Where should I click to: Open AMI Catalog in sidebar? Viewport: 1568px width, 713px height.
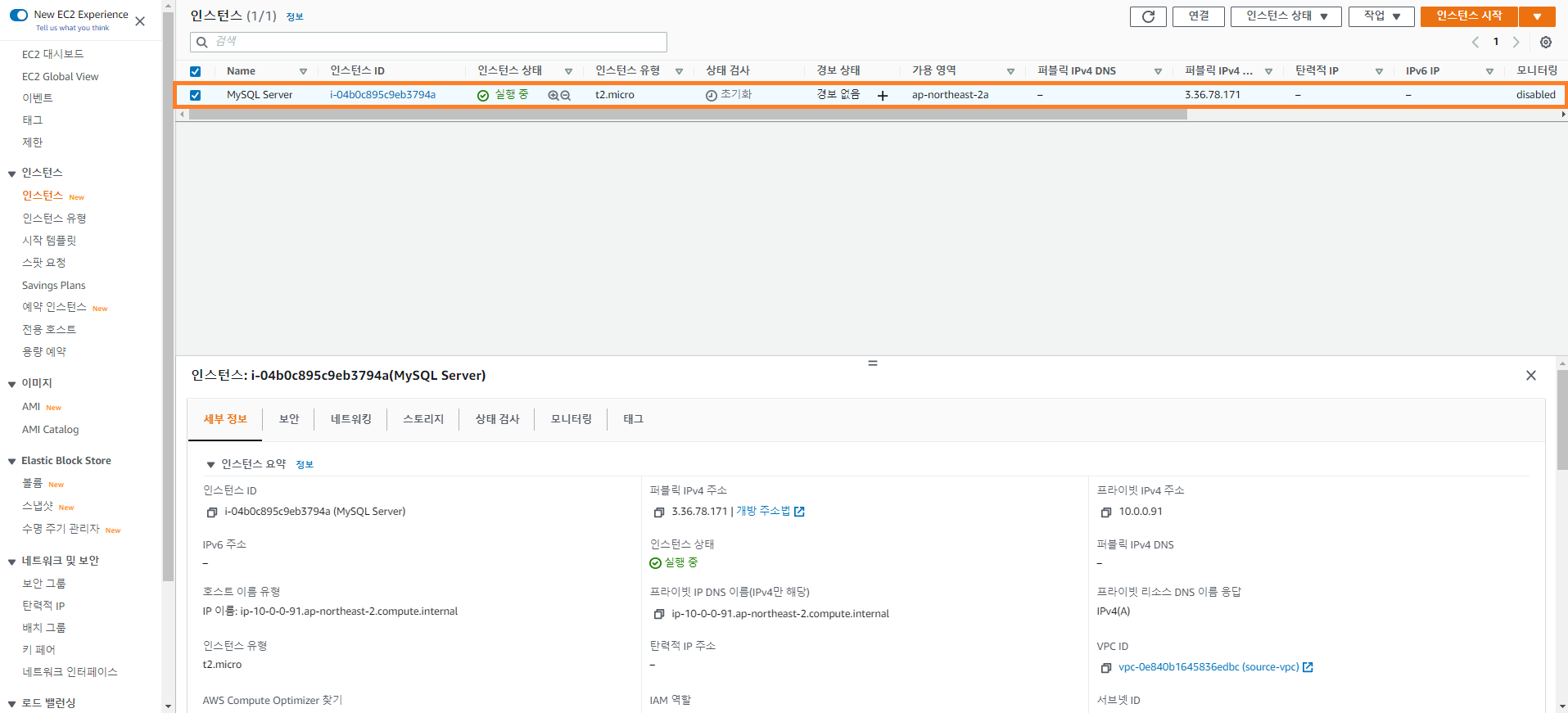51,430
